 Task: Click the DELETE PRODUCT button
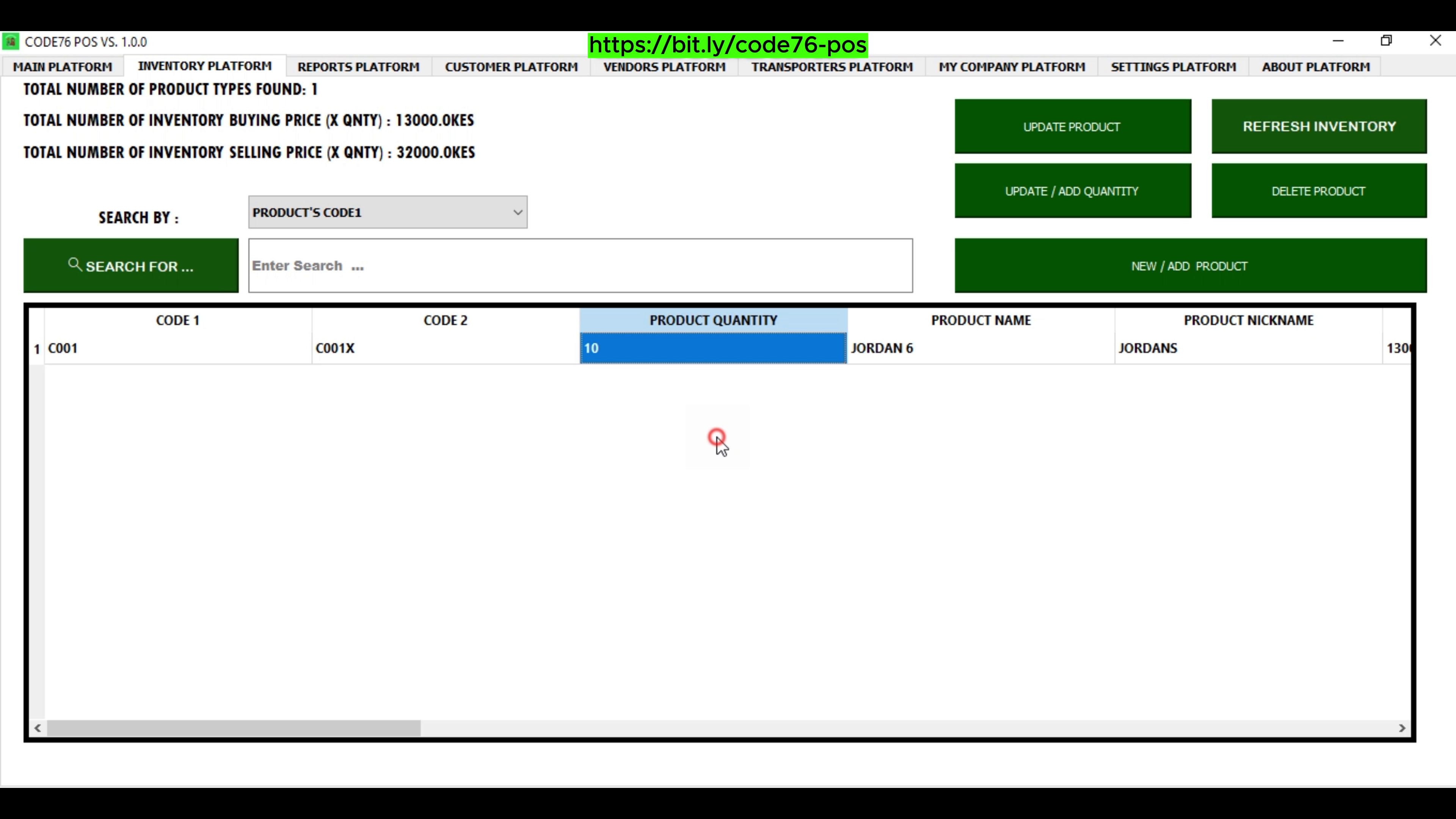[1319, 191]
